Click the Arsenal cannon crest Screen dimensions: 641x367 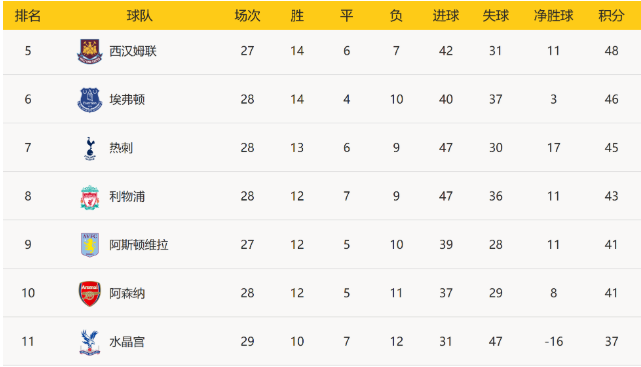coord(90,293)
